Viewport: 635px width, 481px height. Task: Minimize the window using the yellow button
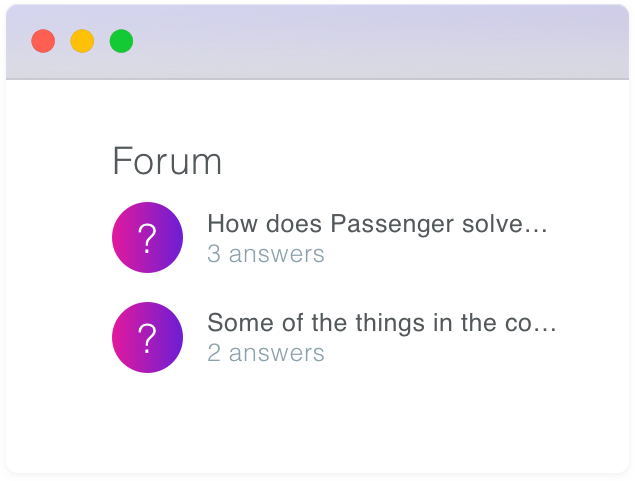pos(82,41)
